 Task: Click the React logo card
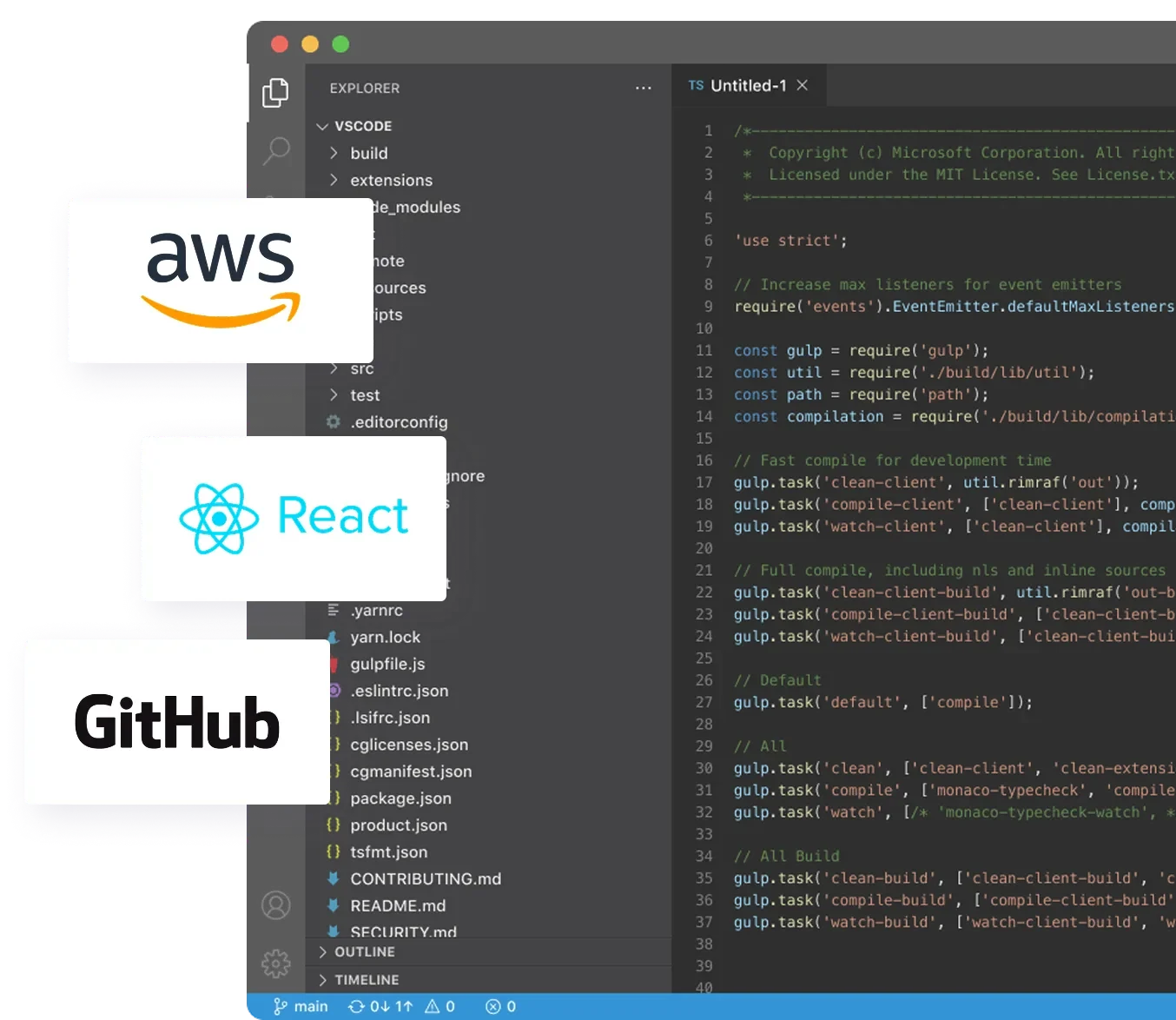[x=294, y=519]
